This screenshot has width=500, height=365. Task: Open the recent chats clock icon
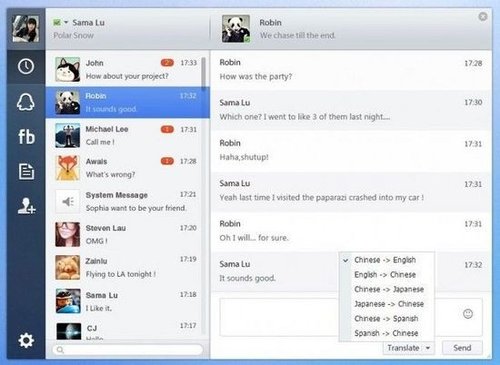26,67
